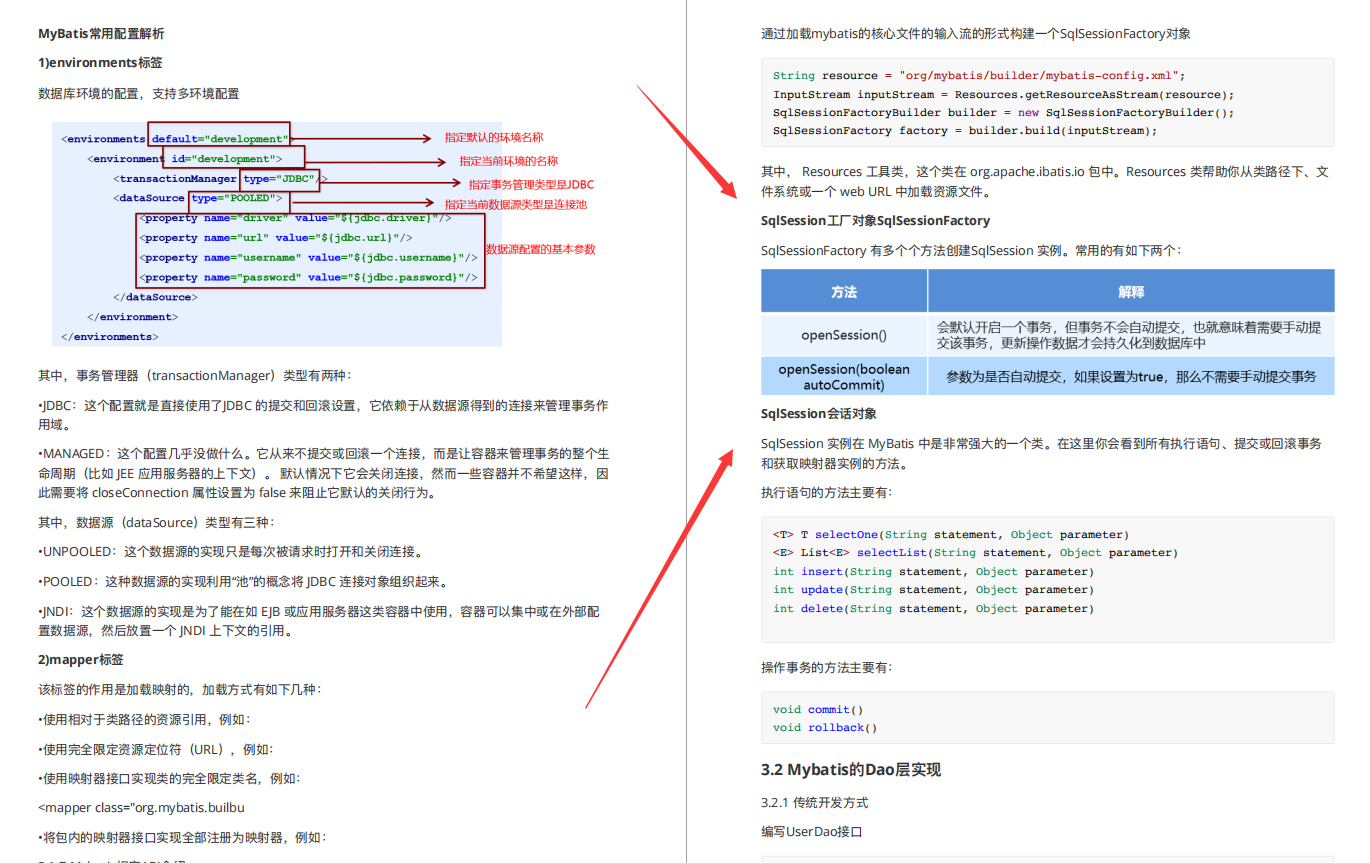Click the line "数据库环境的配置，支持多环境配置"
Viewport: 1370px width, 864px height.
click(x=138, y=94)
